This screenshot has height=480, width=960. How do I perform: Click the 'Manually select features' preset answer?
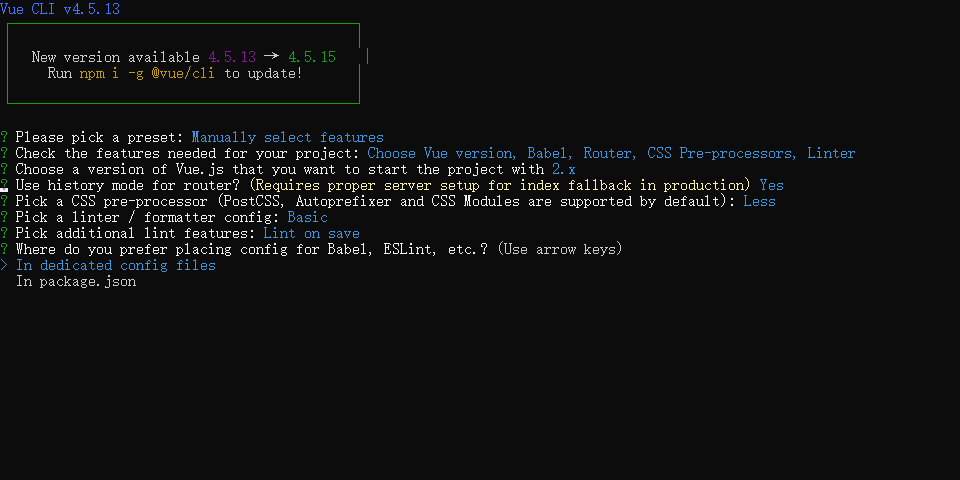click(x=288, y=137)
